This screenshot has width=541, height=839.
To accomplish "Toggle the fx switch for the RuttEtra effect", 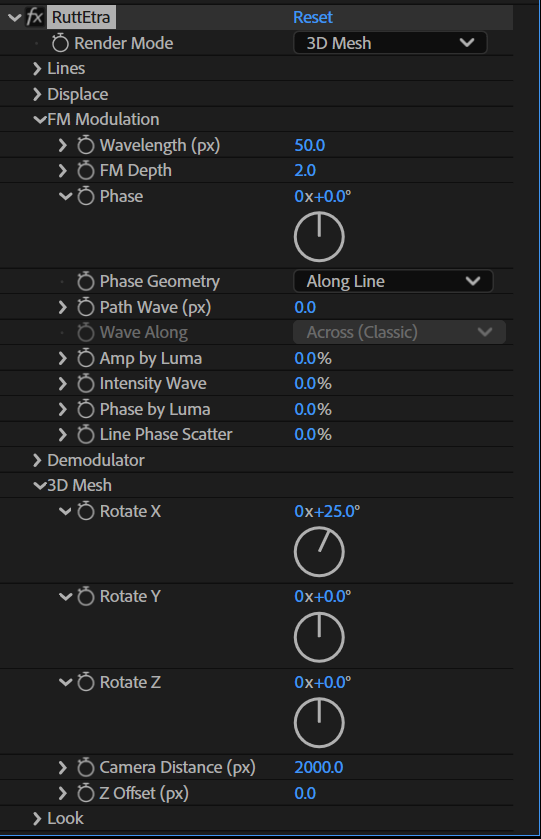I will pyautogui.click(x=35, y=17).
